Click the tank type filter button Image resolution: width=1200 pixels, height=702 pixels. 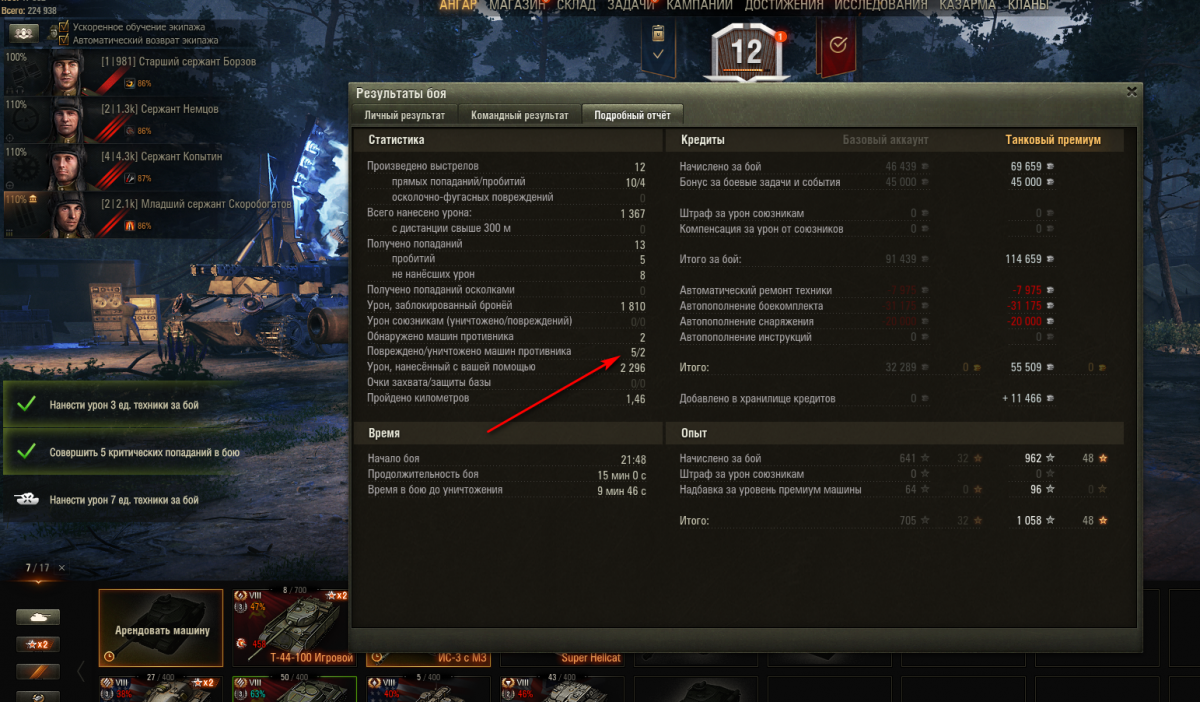(x=37, y=617)
